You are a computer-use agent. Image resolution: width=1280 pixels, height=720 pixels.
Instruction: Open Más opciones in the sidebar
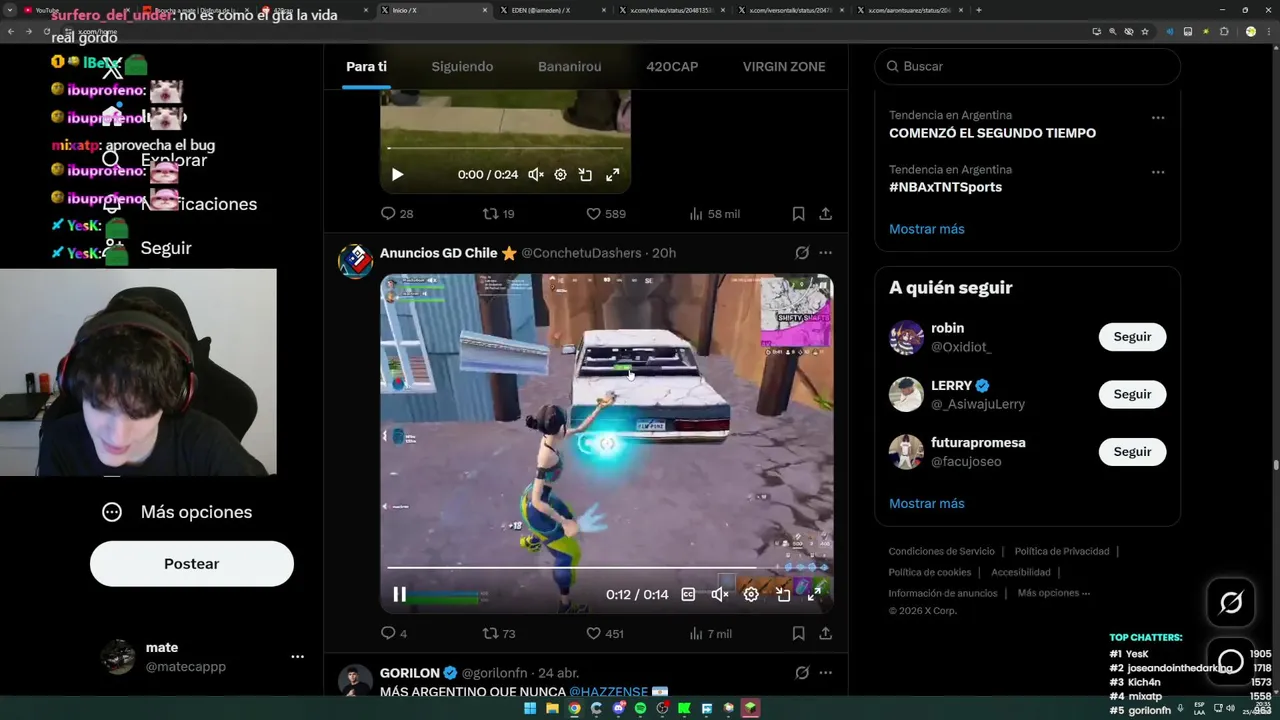[x=177, y=512]
